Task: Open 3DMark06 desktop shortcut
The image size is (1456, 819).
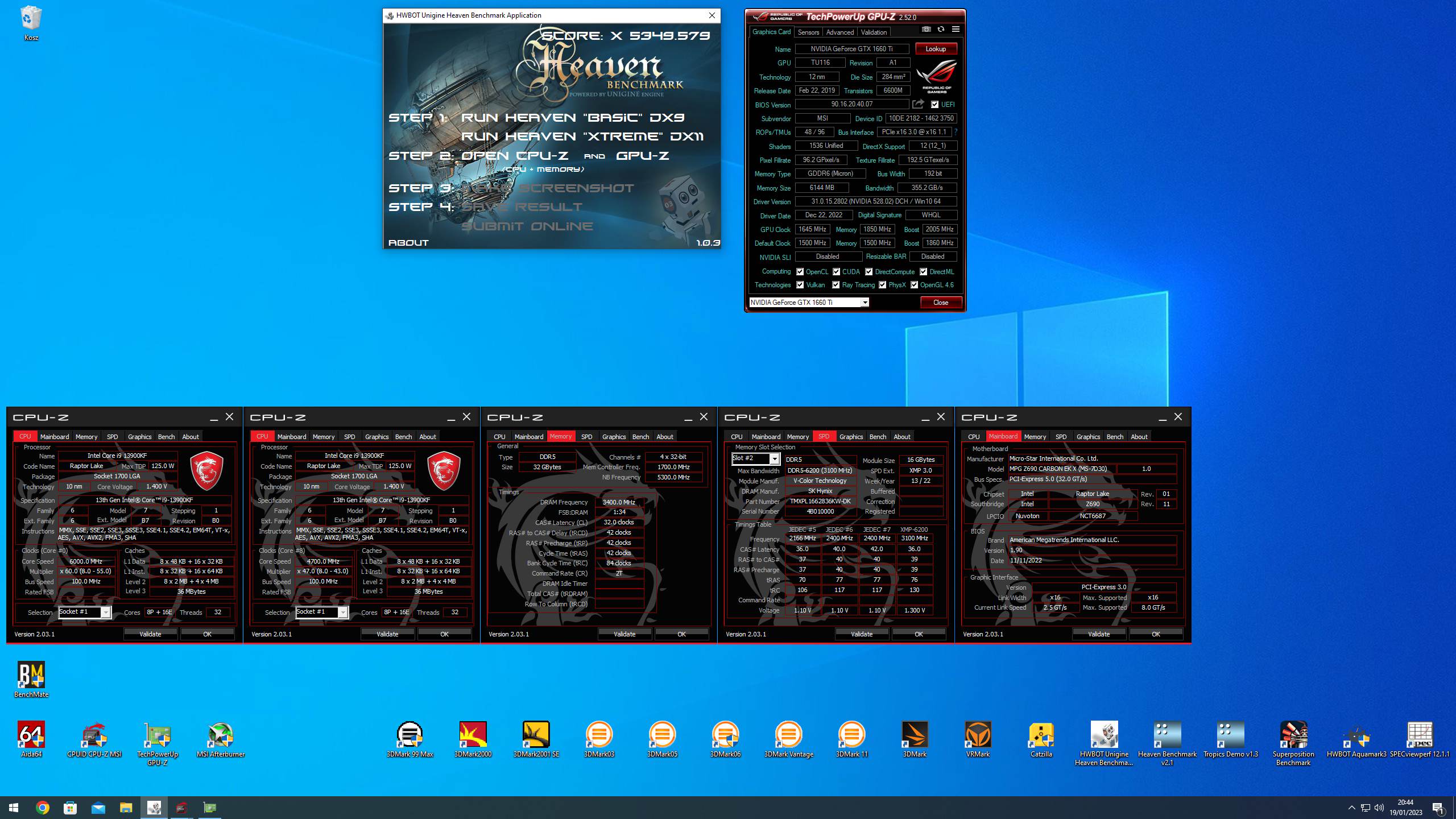Action: pos(725,739)
